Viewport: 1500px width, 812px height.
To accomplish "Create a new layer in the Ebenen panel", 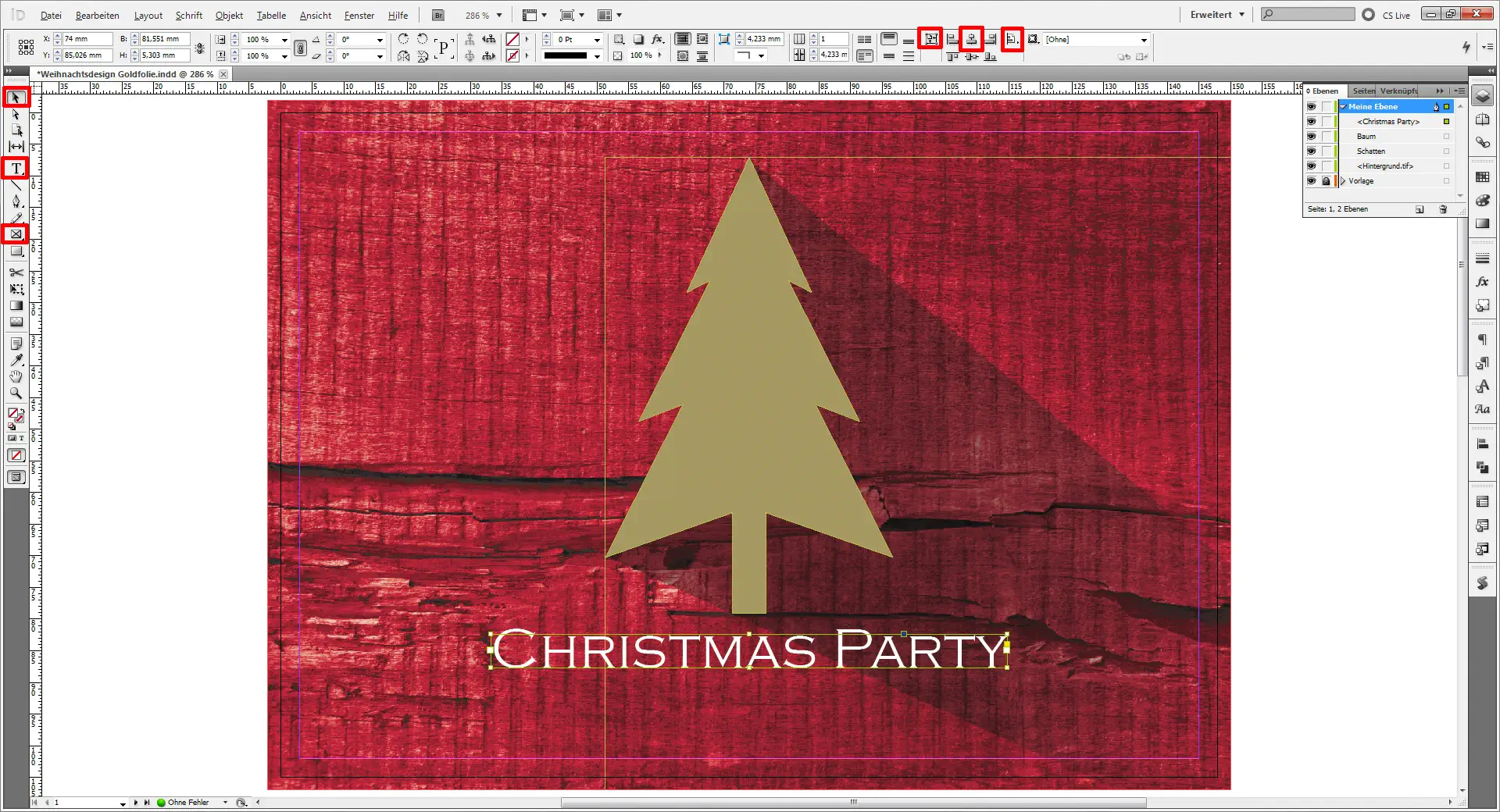I will (x=1420, y=209).
